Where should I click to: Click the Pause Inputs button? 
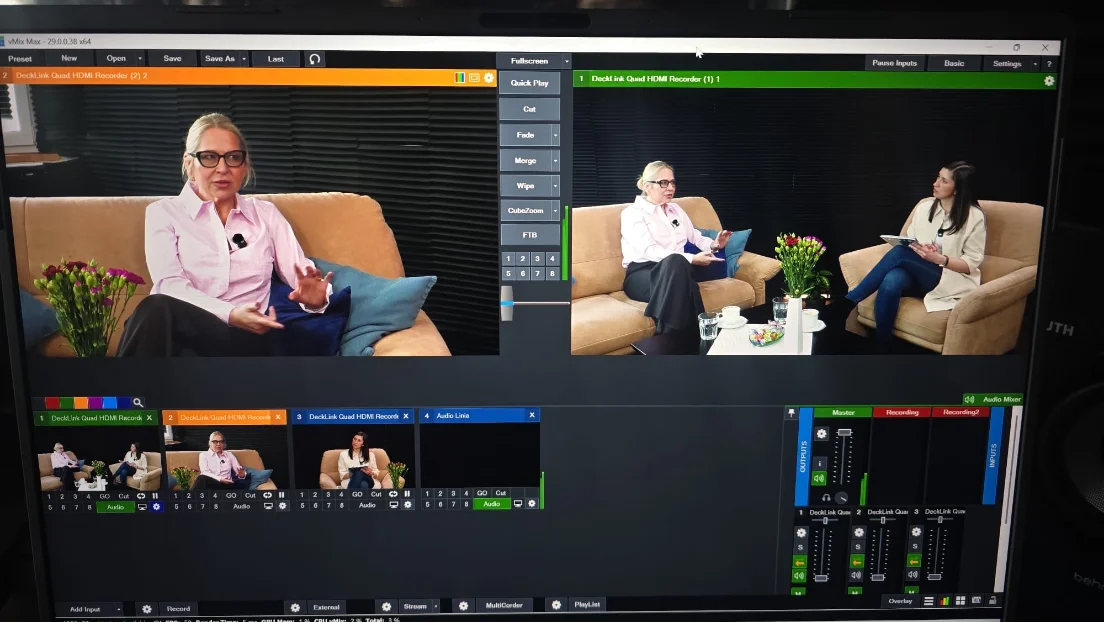pos(894,63)
